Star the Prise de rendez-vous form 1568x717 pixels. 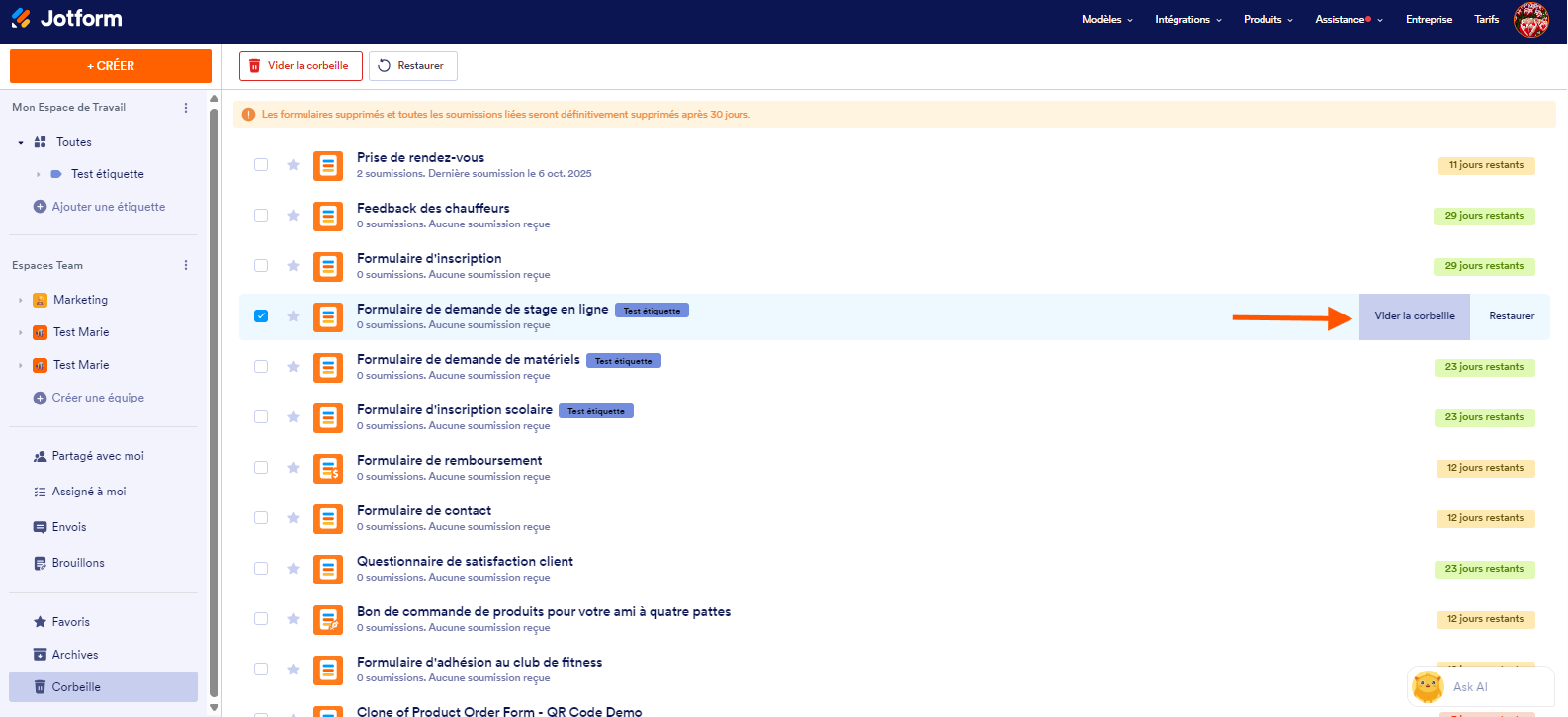[x=293, y=165]
